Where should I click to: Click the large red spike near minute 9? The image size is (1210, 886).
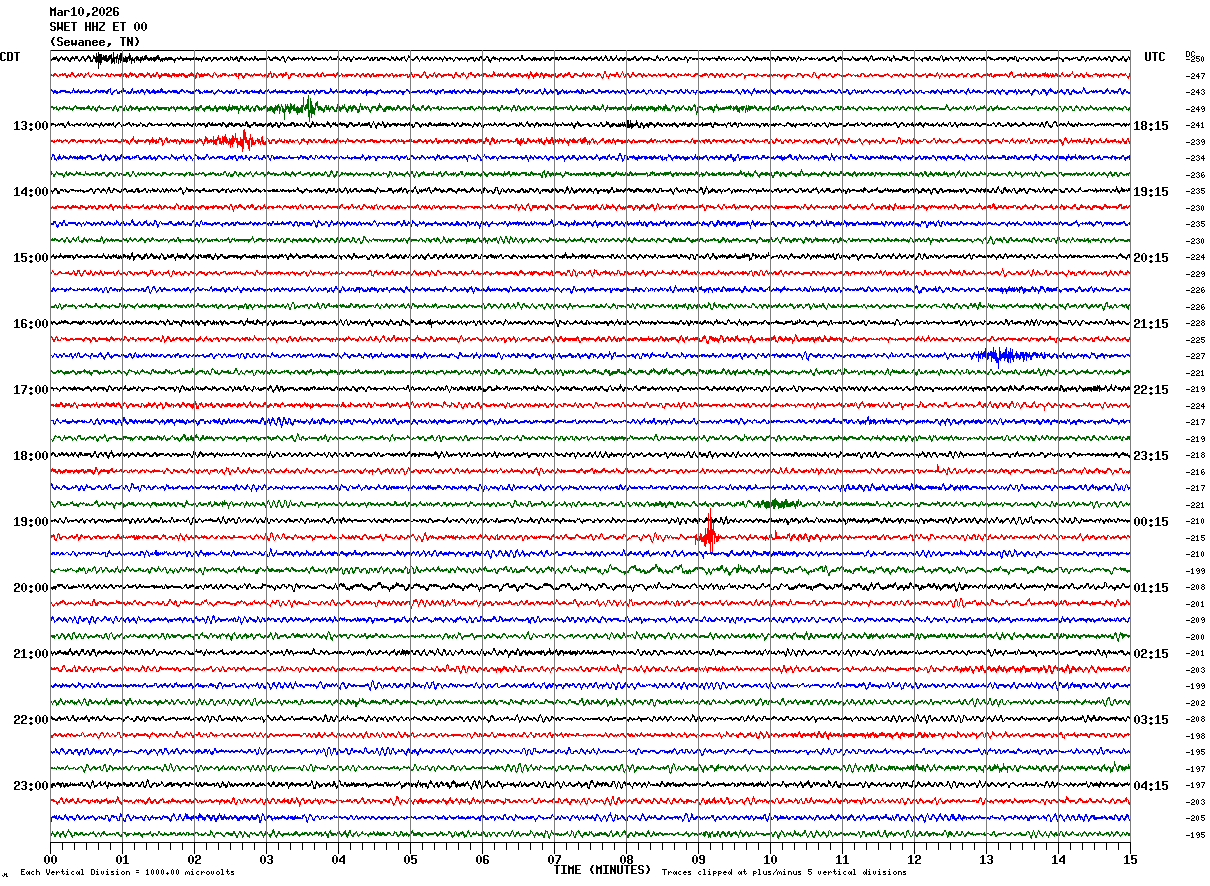[709, 535]
